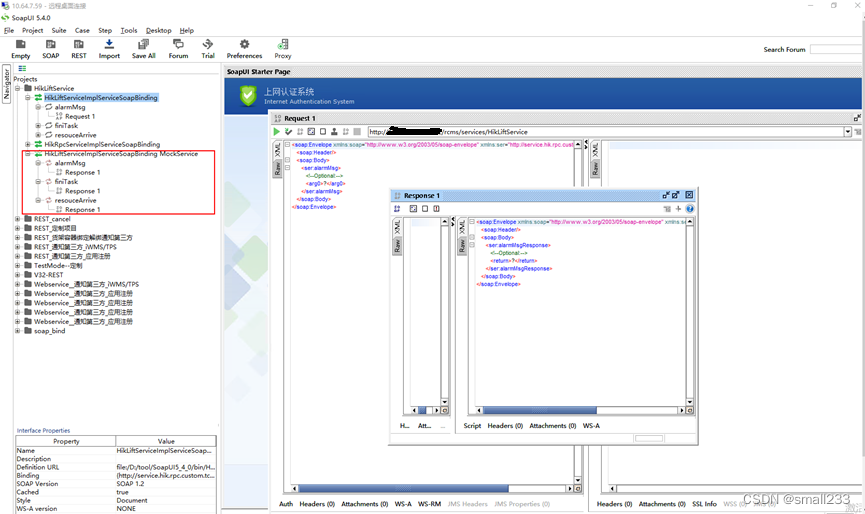Screen dimensions: 865x514
Task: Collapse the MockService resouceArrive node
Action: pyautogui.click(x=38, y=200)
